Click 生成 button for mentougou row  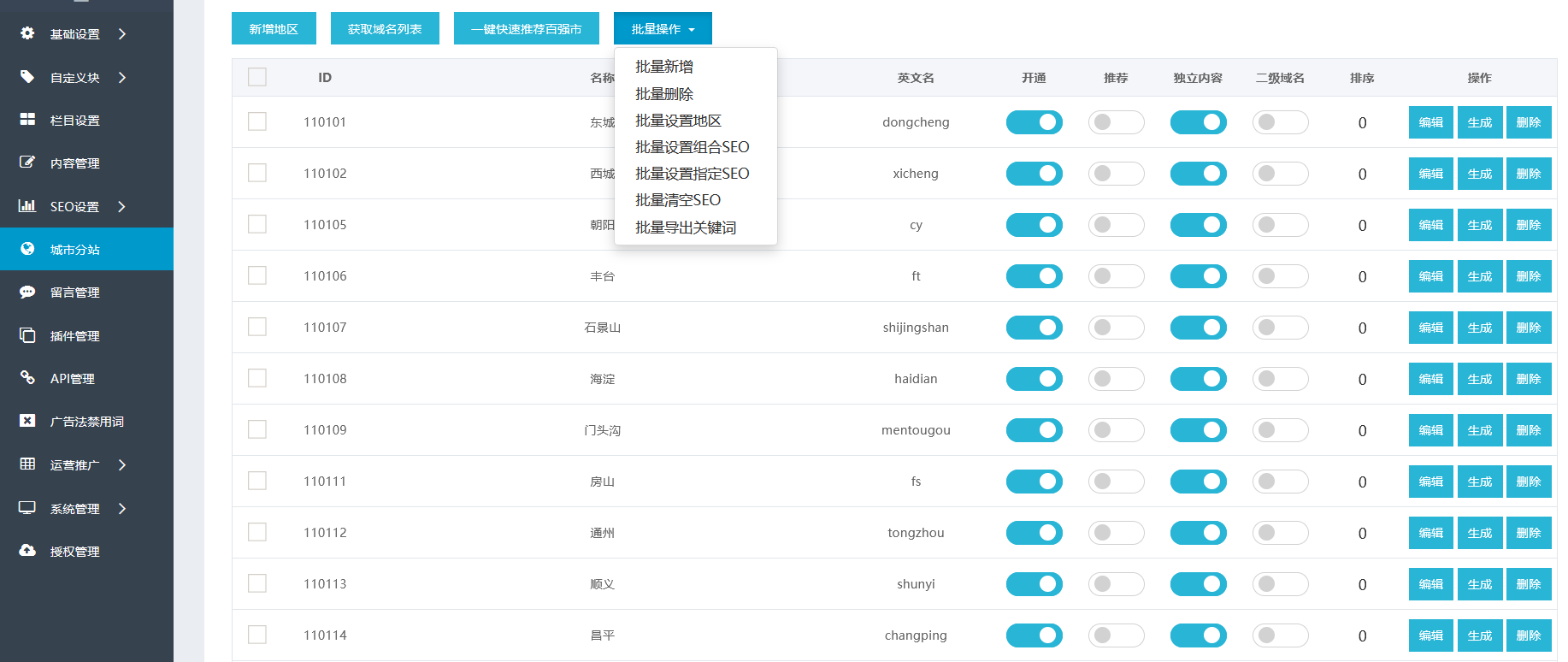click(x=1480, y=430)
